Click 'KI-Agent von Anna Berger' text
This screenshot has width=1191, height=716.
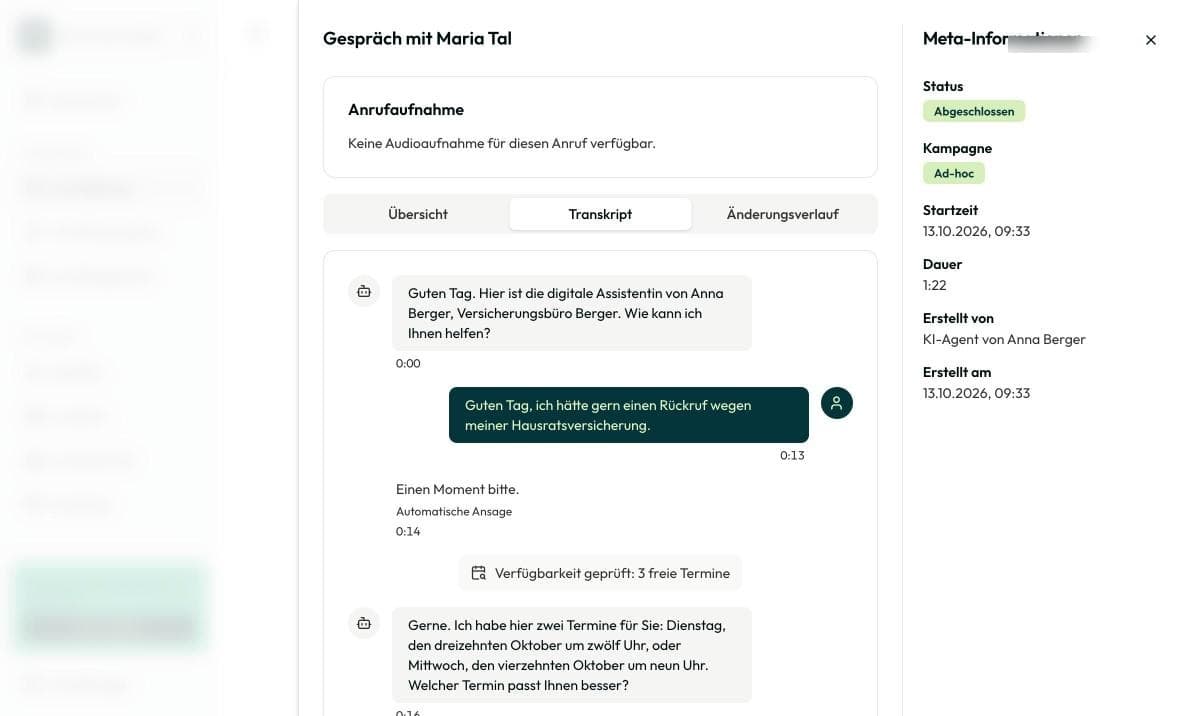[x=1003, y=339]
